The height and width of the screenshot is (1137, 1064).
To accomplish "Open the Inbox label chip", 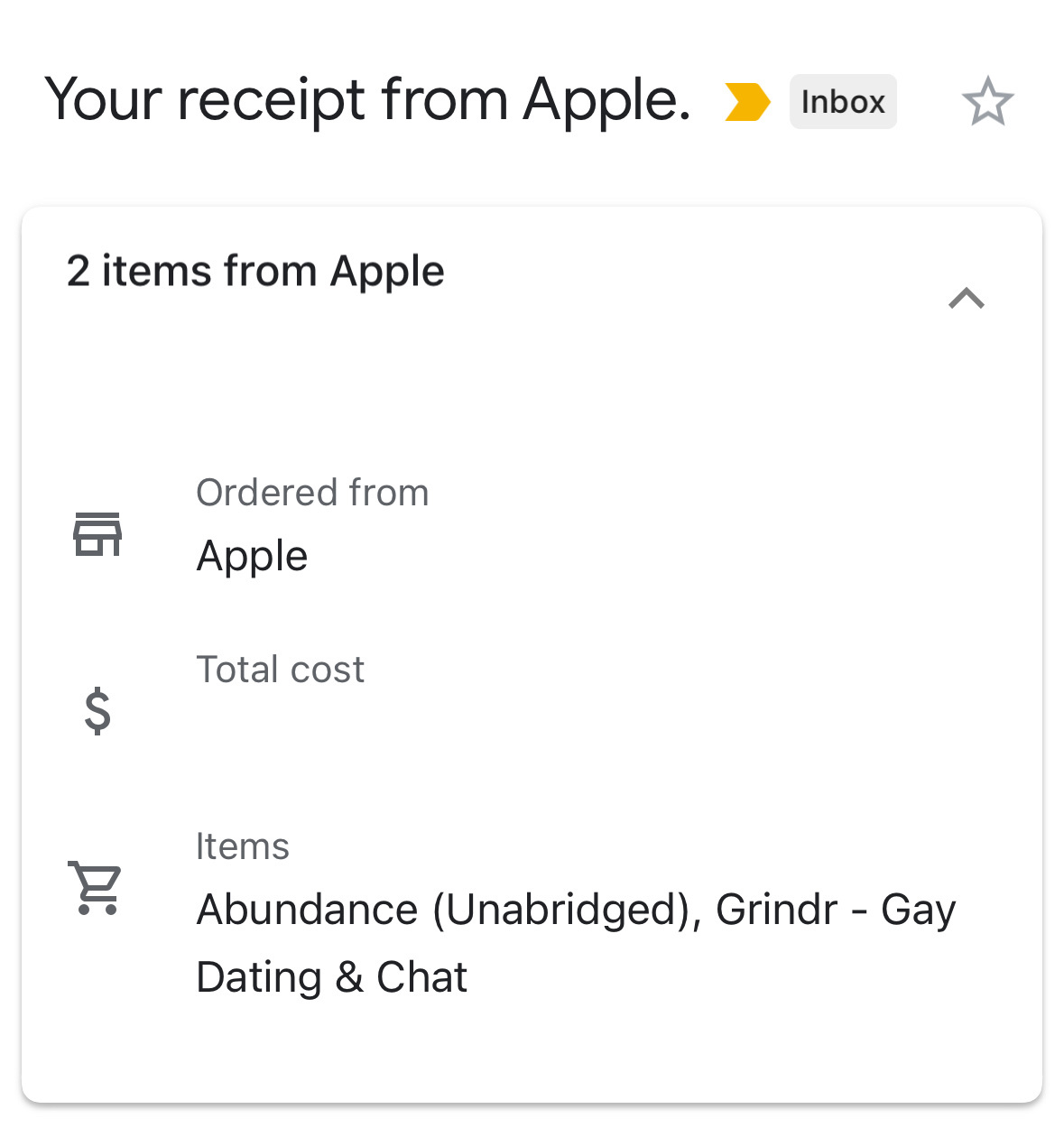I will tap(843, 101).
